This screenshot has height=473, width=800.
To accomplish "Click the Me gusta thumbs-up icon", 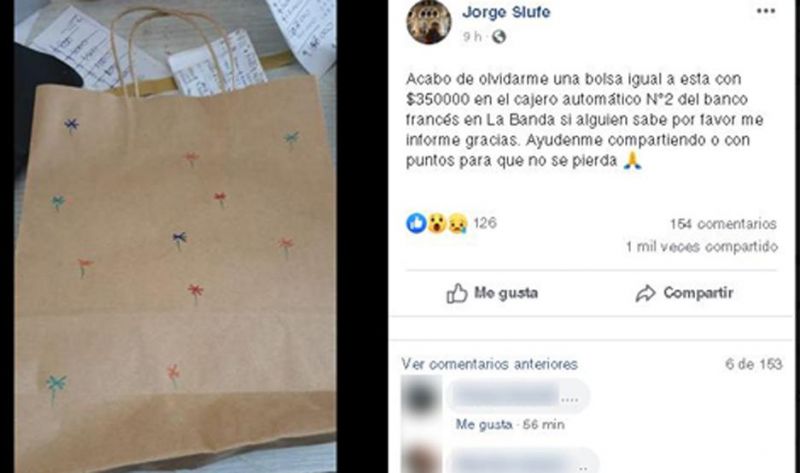I will [x=457, y=293].
